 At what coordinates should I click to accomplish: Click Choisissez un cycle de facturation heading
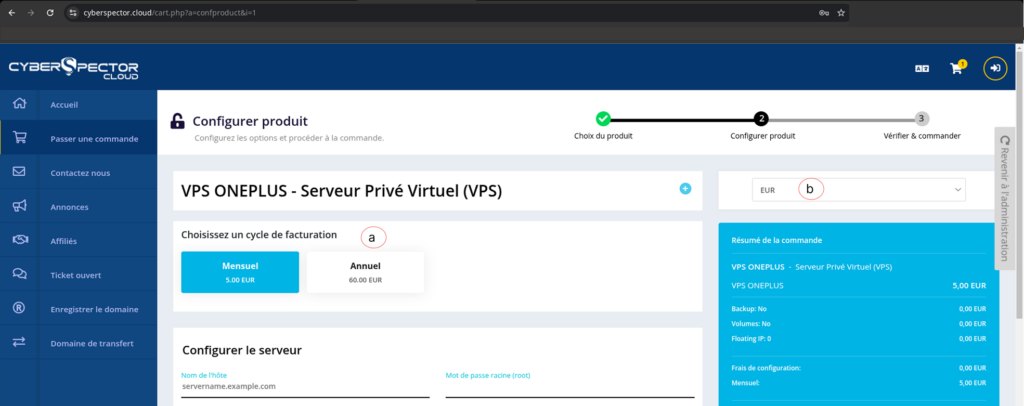(x=259, y=234)
